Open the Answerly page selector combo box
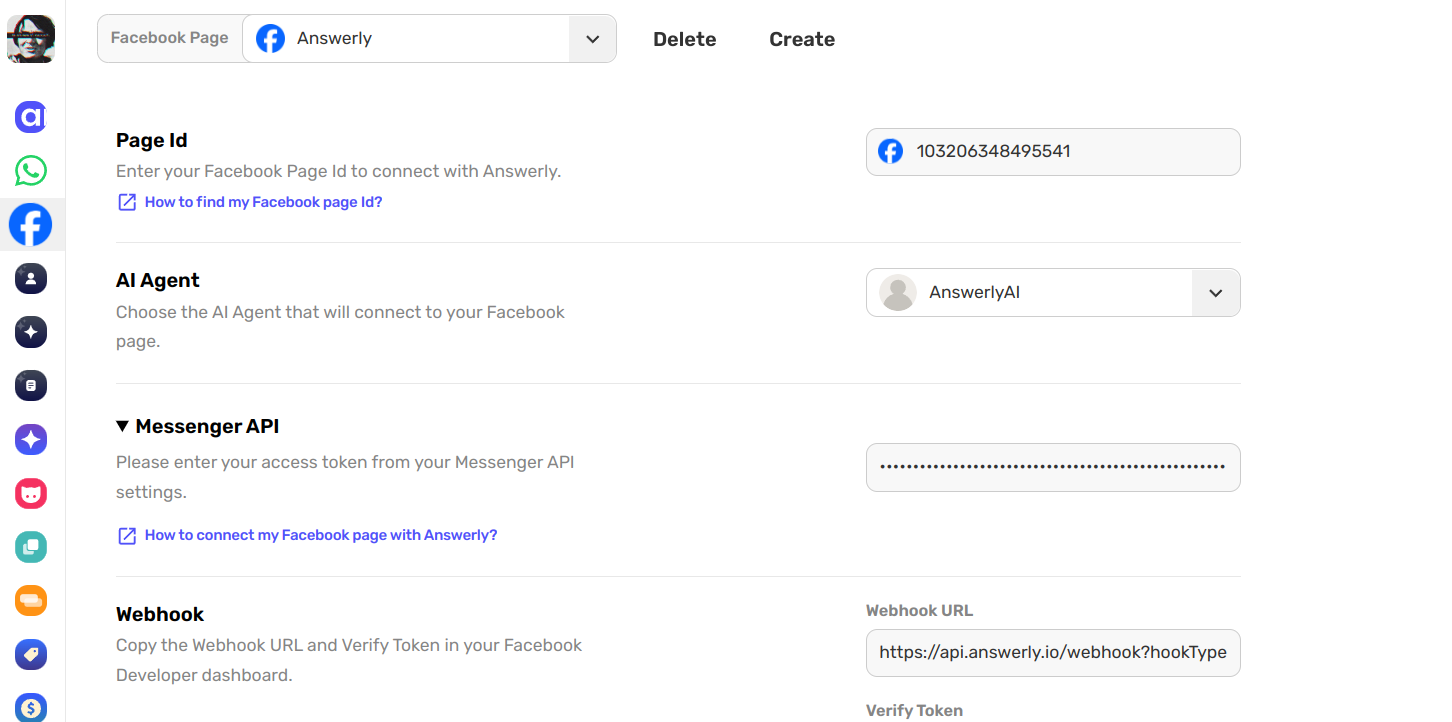The width and height of the screenshot is (1452, 722). click(429, 39)
